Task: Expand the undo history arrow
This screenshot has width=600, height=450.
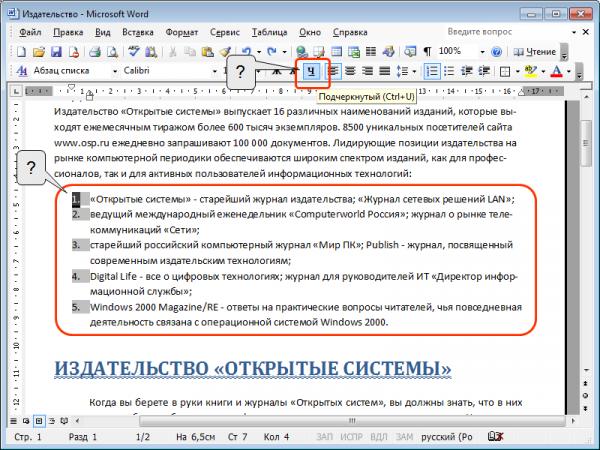Action: tap(259, 52)
